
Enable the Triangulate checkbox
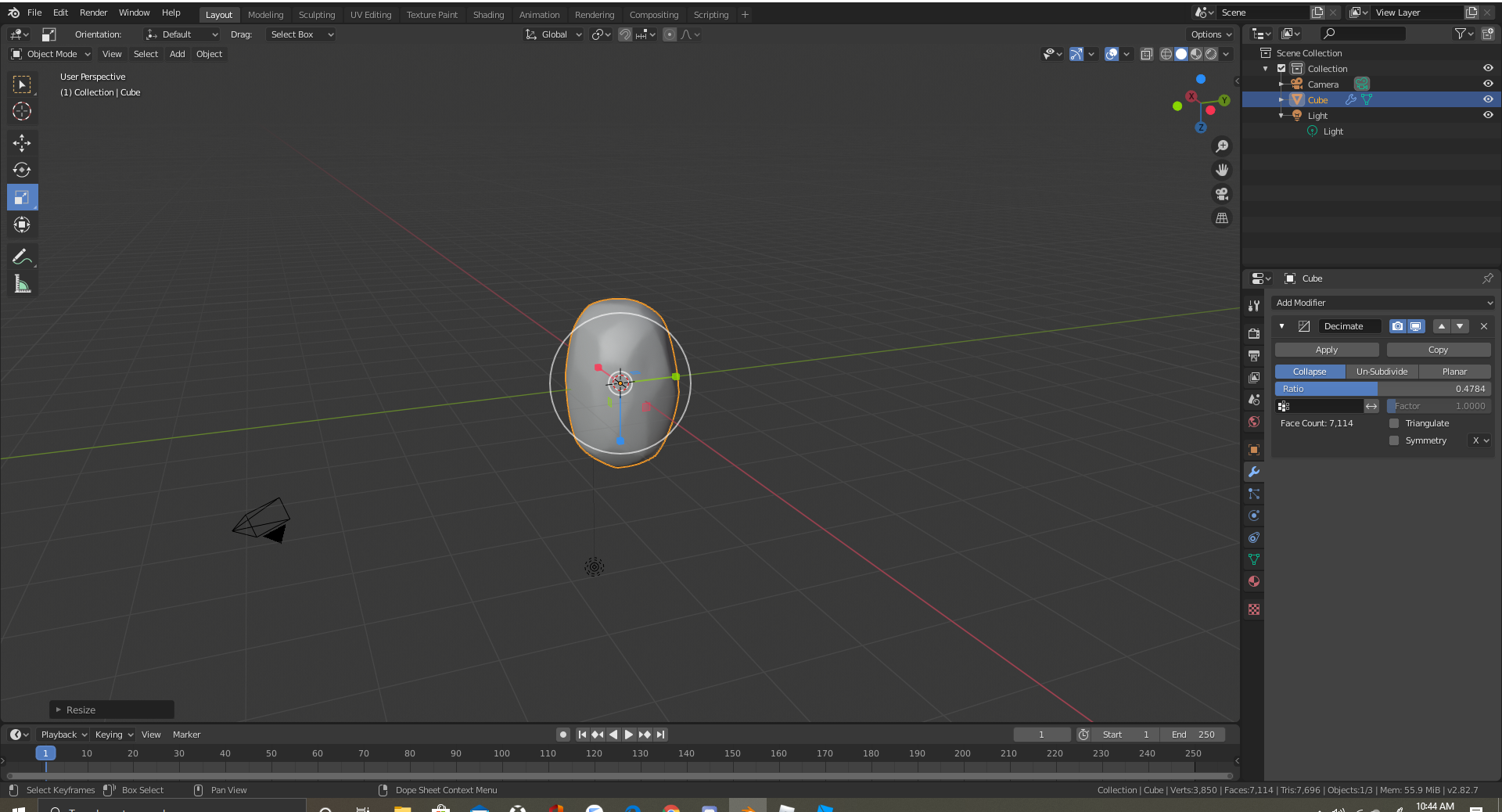pos(1394,423)
